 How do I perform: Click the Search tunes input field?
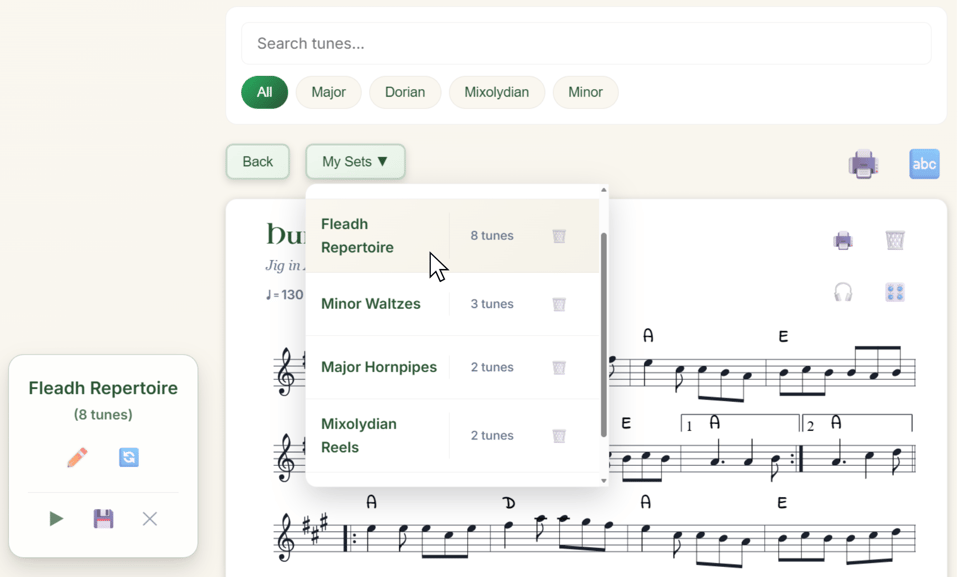pos(586,44)
